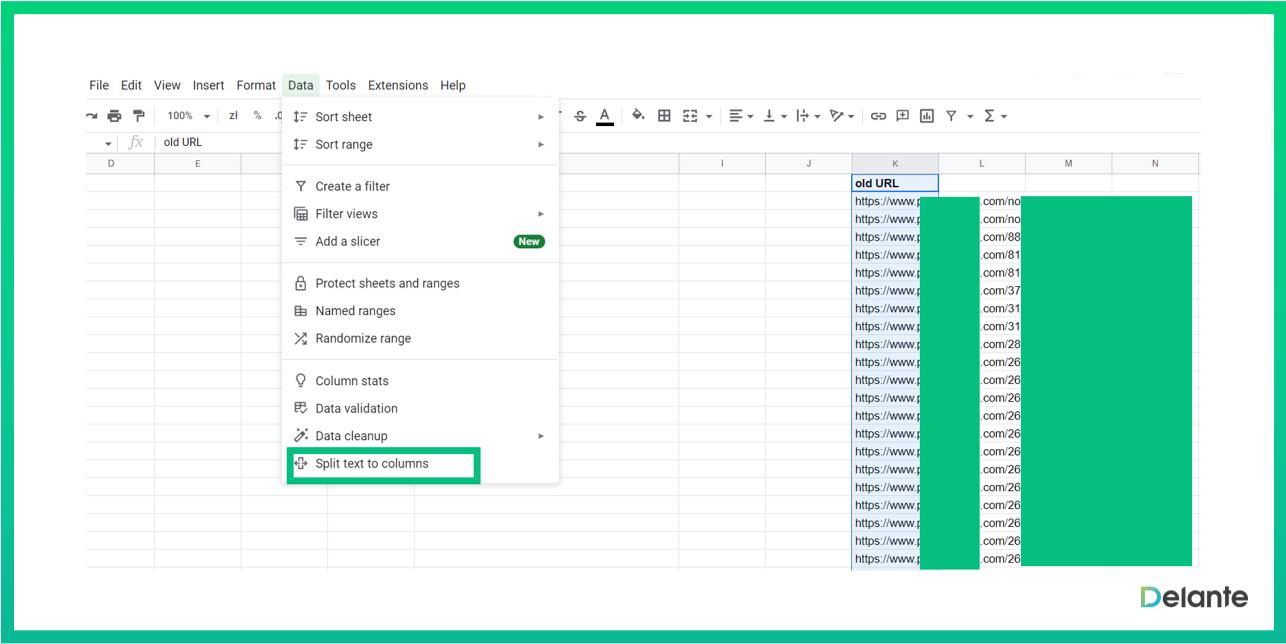Open the horizontal align dropdown
The height and width of the screenshot is (644, 1286).
tap(741, 116)
